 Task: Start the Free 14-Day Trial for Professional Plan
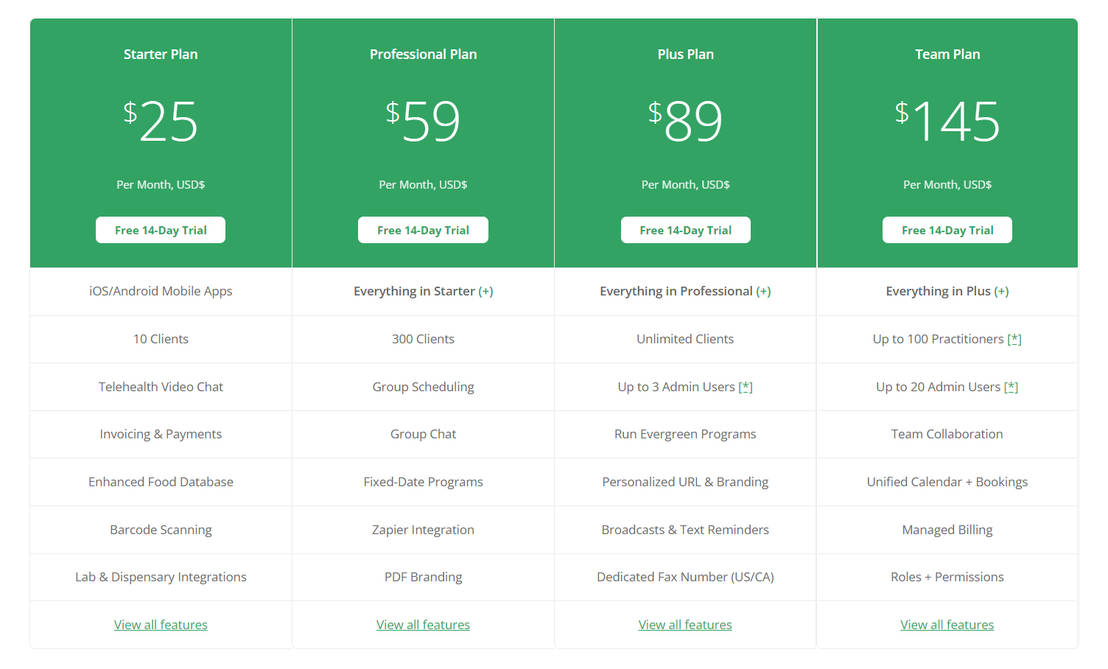[423, 229]
